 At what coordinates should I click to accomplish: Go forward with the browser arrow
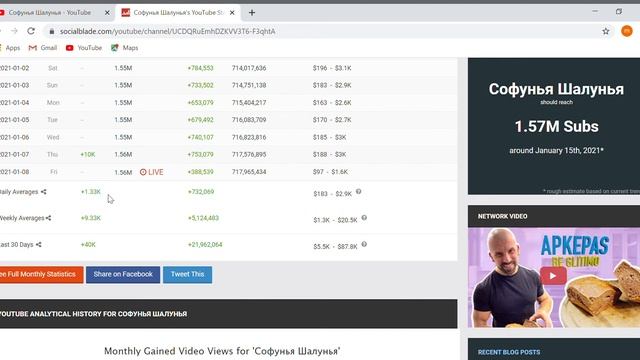(14, 31)
